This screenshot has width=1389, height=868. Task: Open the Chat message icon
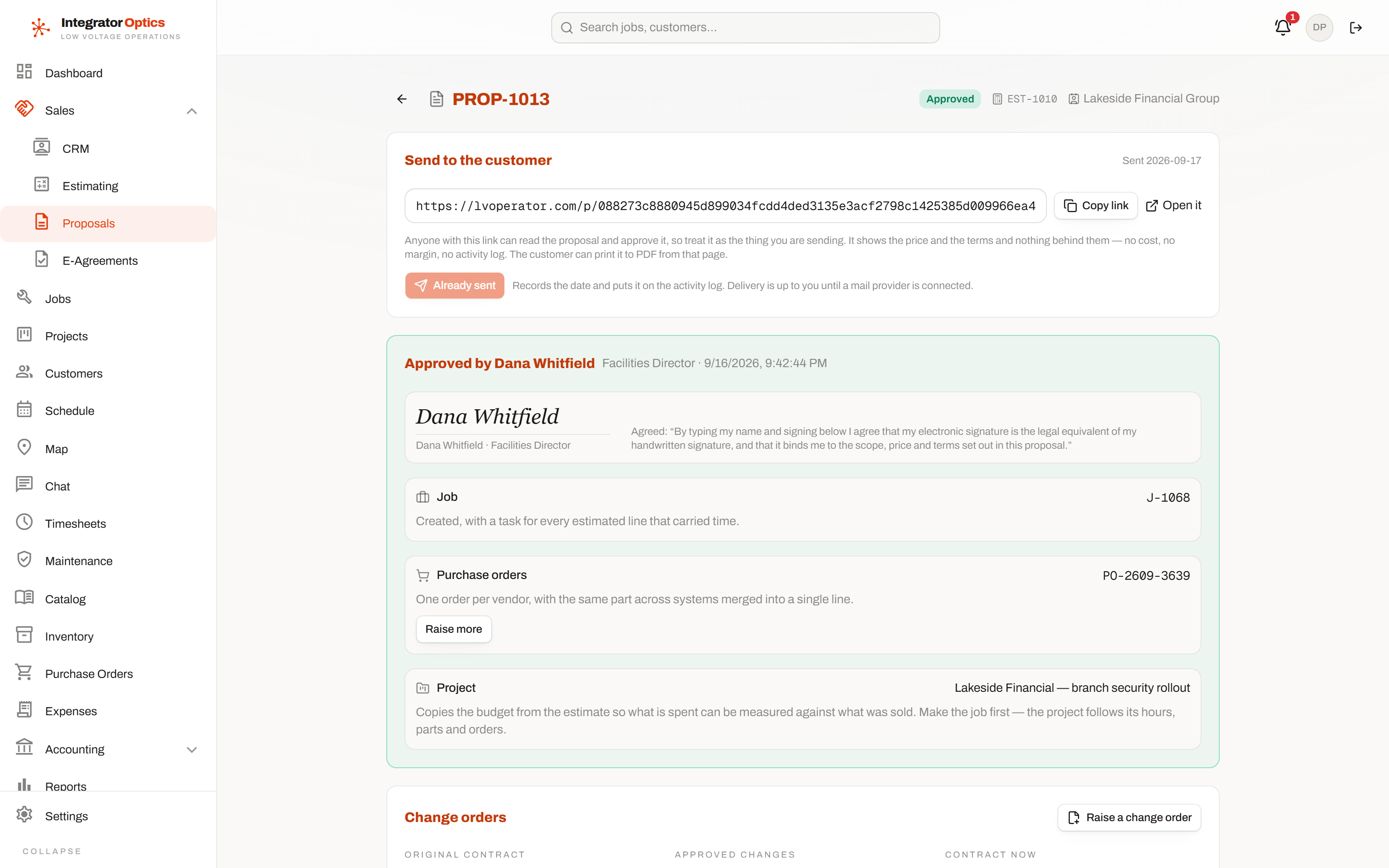point(24,484)
